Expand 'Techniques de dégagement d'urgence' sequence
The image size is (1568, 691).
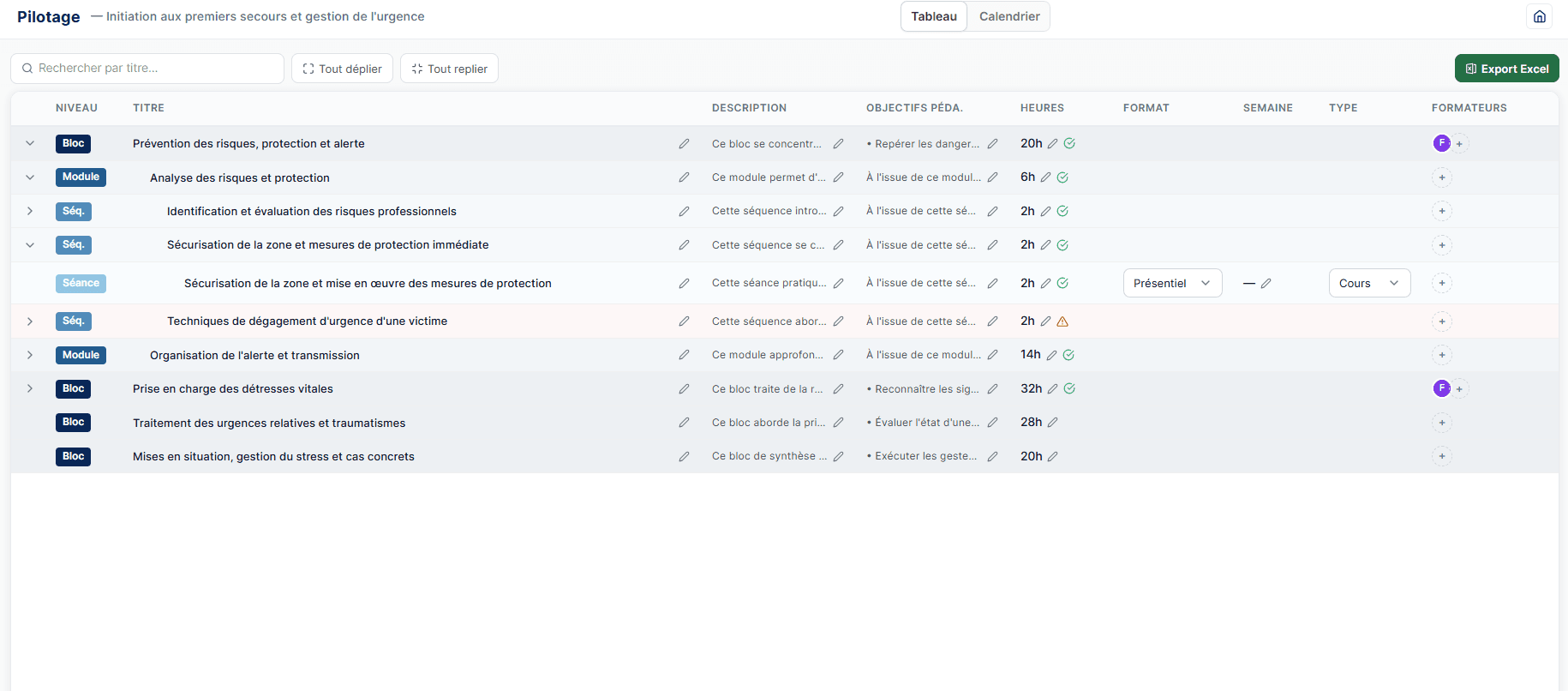30,321
